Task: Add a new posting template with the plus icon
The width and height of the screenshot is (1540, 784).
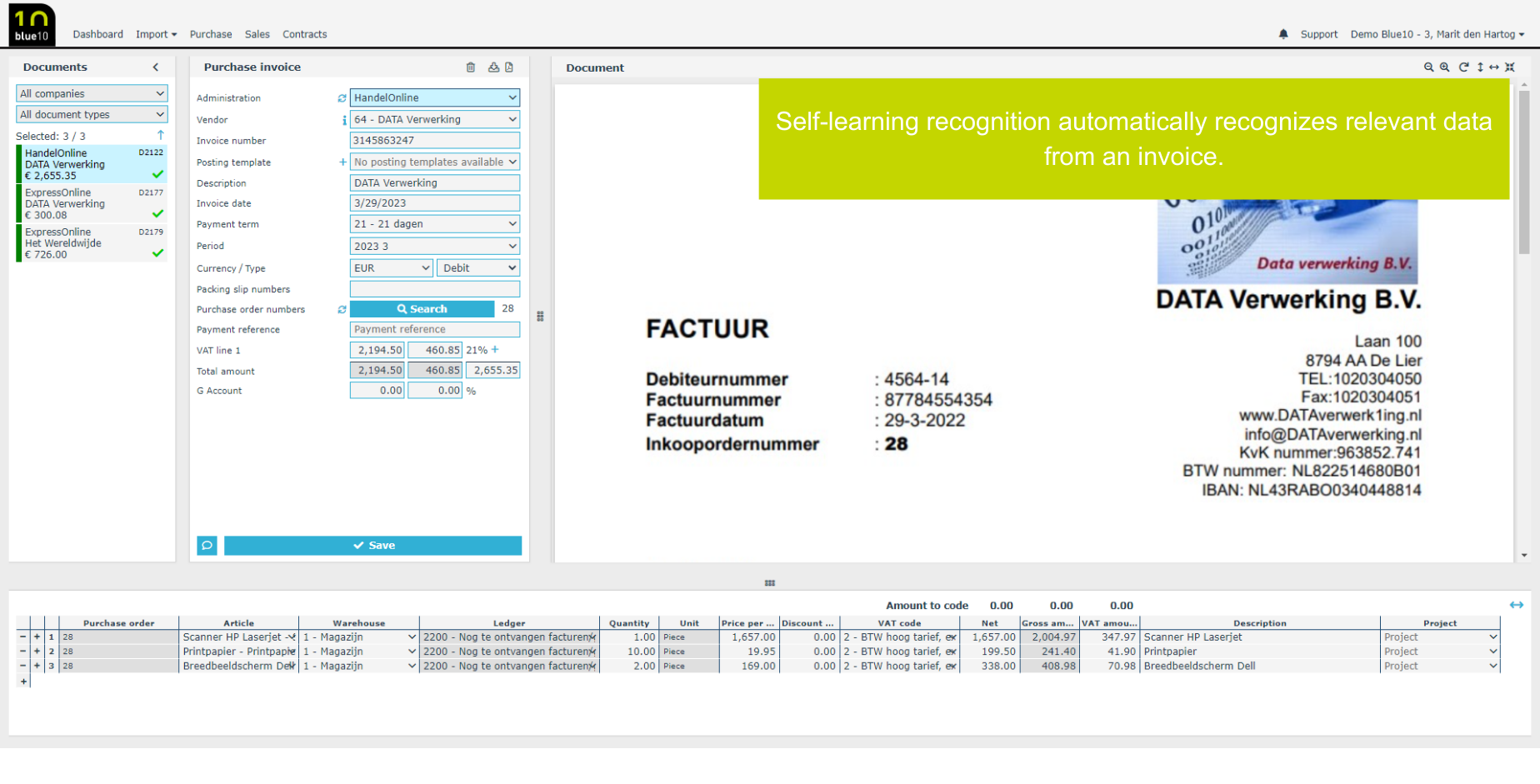Action: (x=342, y=162)
